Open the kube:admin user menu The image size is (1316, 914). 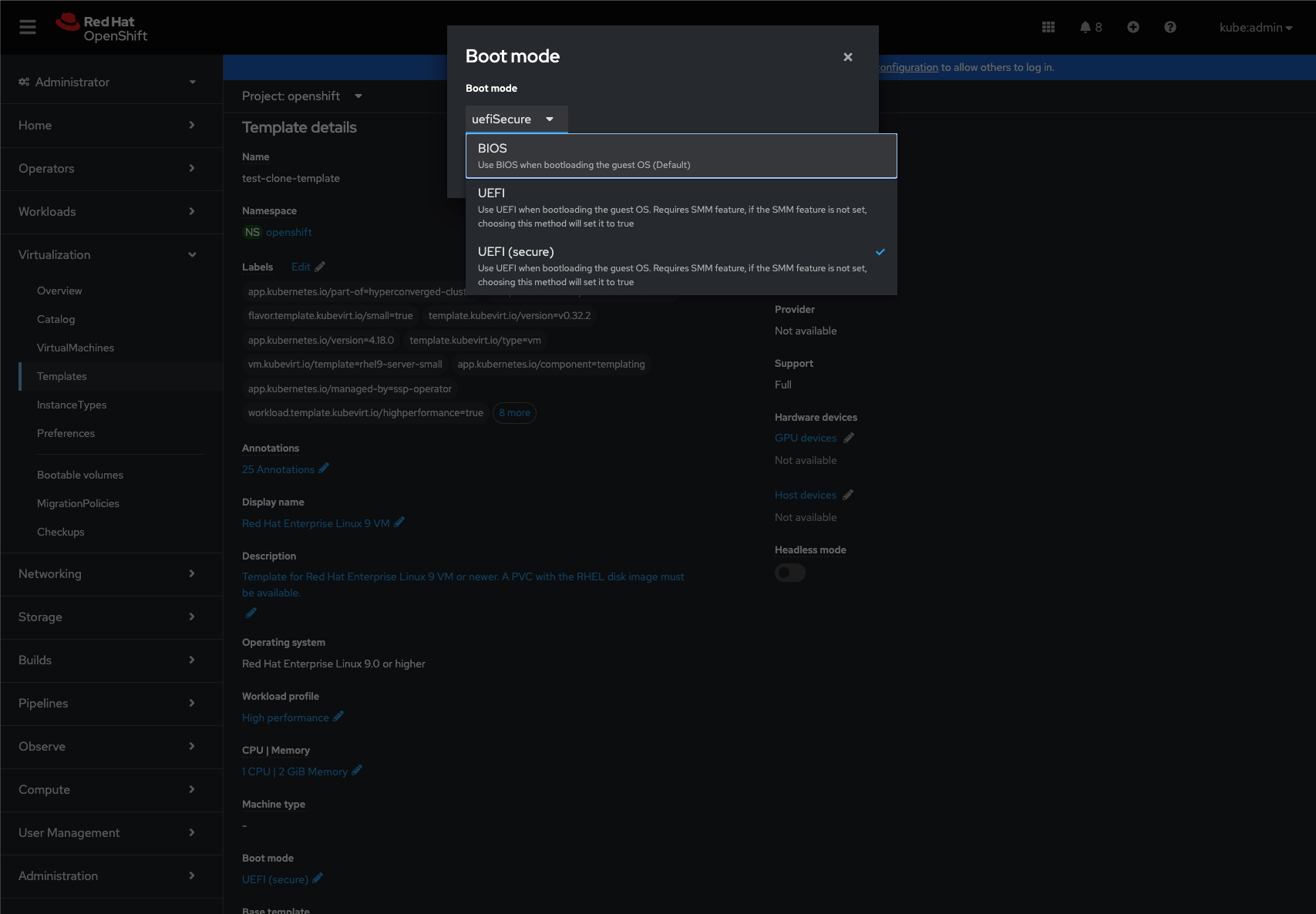pyautogui.click(x=1256, y=28)
